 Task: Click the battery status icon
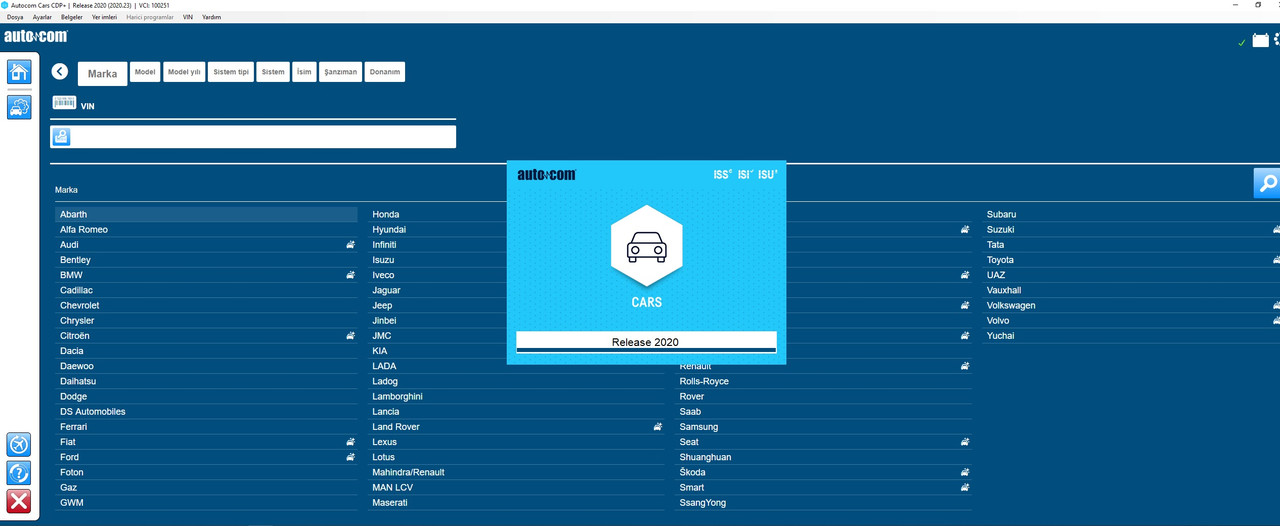tap(1260, 41)
